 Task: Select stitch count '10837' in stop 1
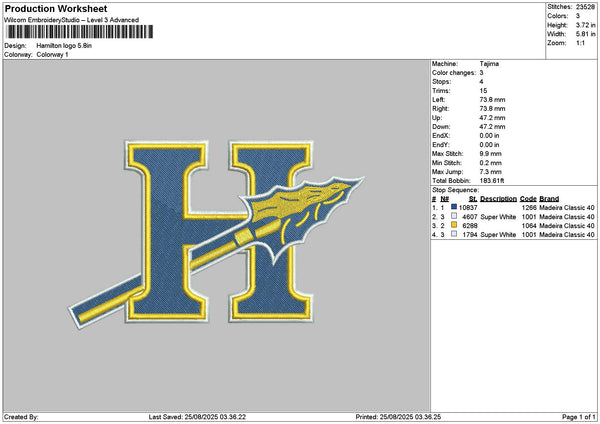pos(468,207)
